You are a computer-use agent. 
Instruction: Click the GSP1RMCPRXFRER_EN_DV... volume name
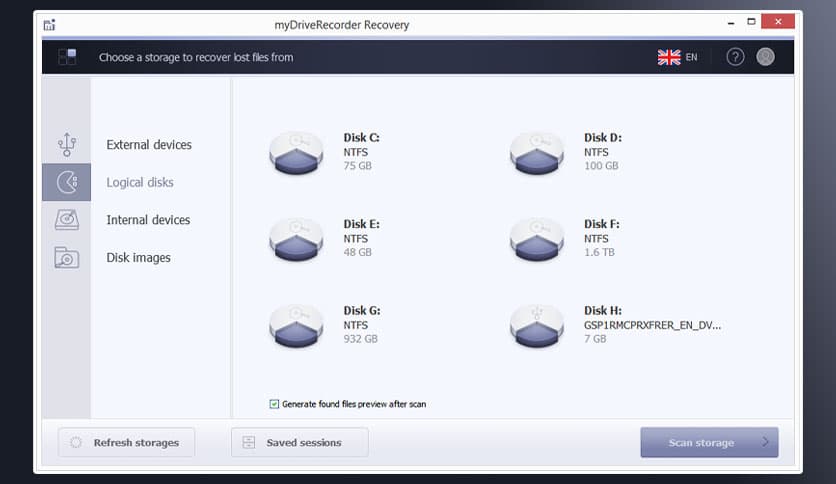(x=653, y=325)
